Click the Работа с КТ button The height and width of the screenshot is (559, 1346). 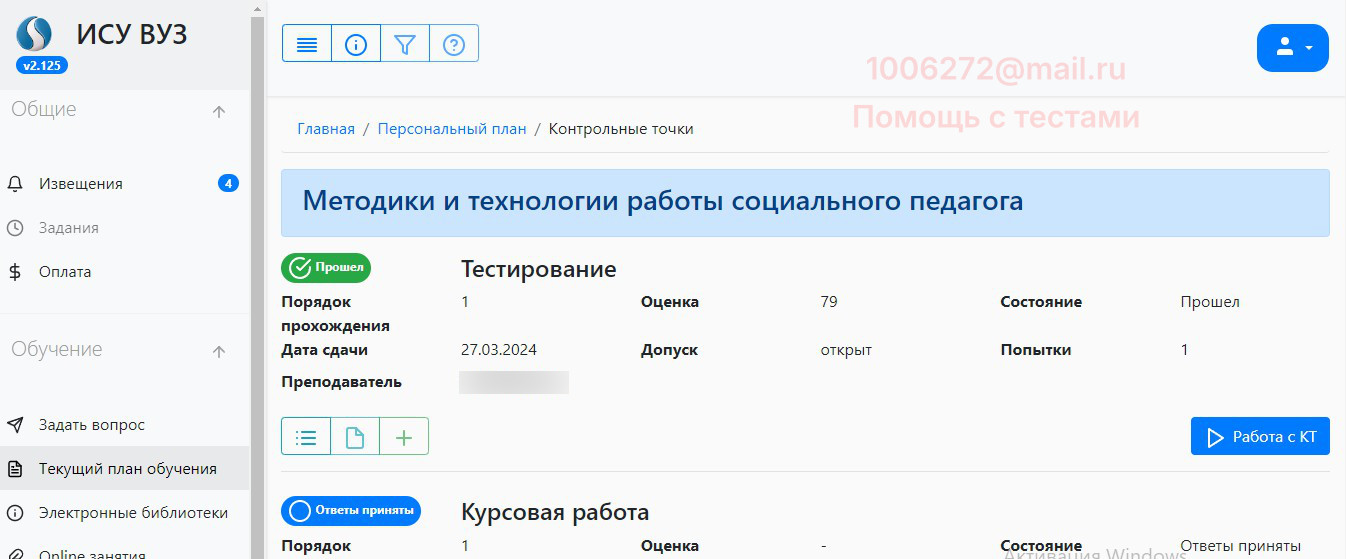pos(1260,437)
